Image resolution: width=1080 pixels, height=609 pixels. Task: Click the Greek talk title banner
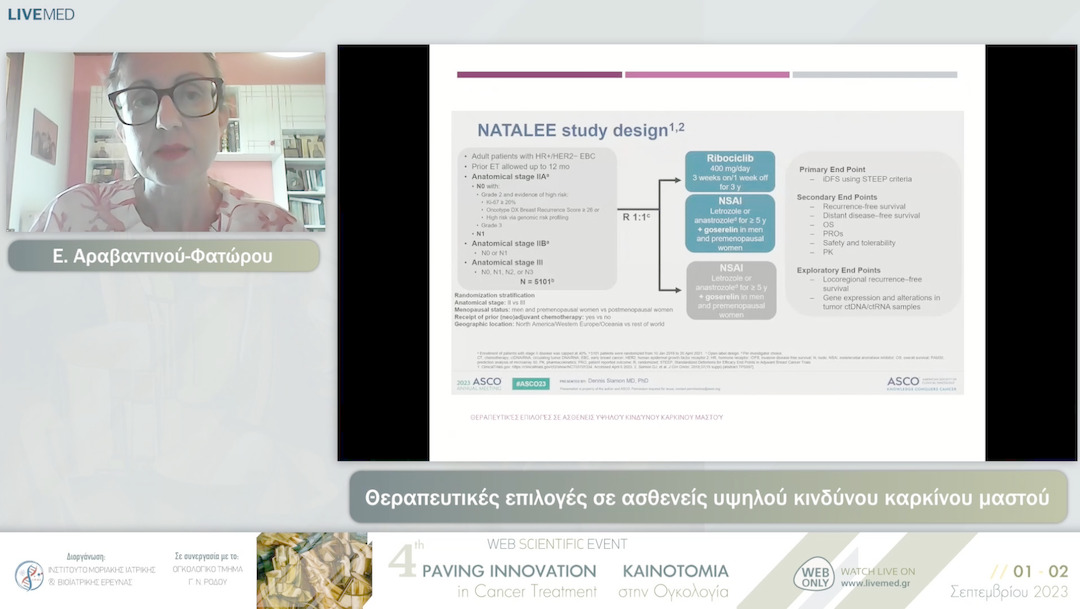tap(708, 497)
